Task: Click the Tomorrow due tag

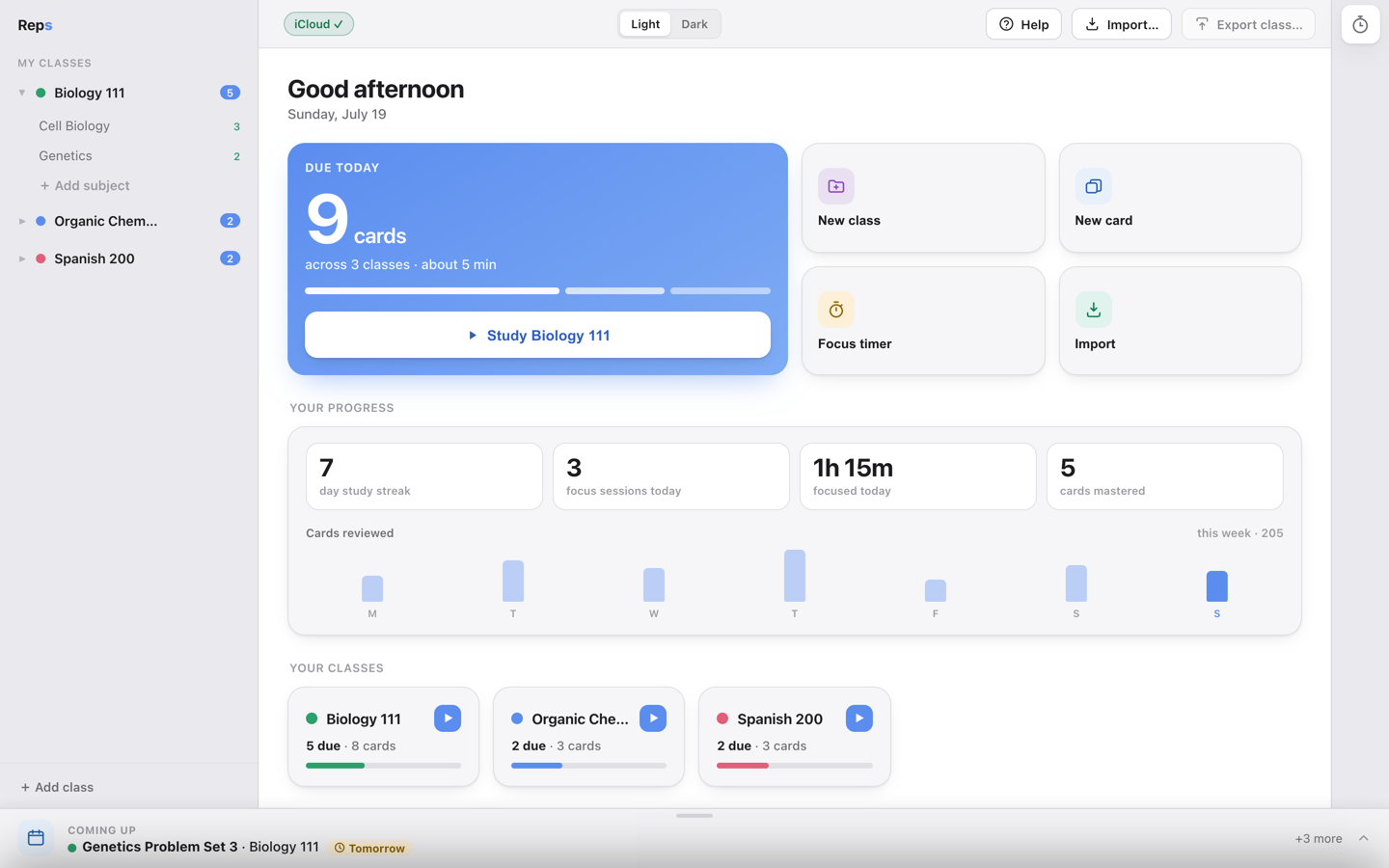Action: (369, 849)
